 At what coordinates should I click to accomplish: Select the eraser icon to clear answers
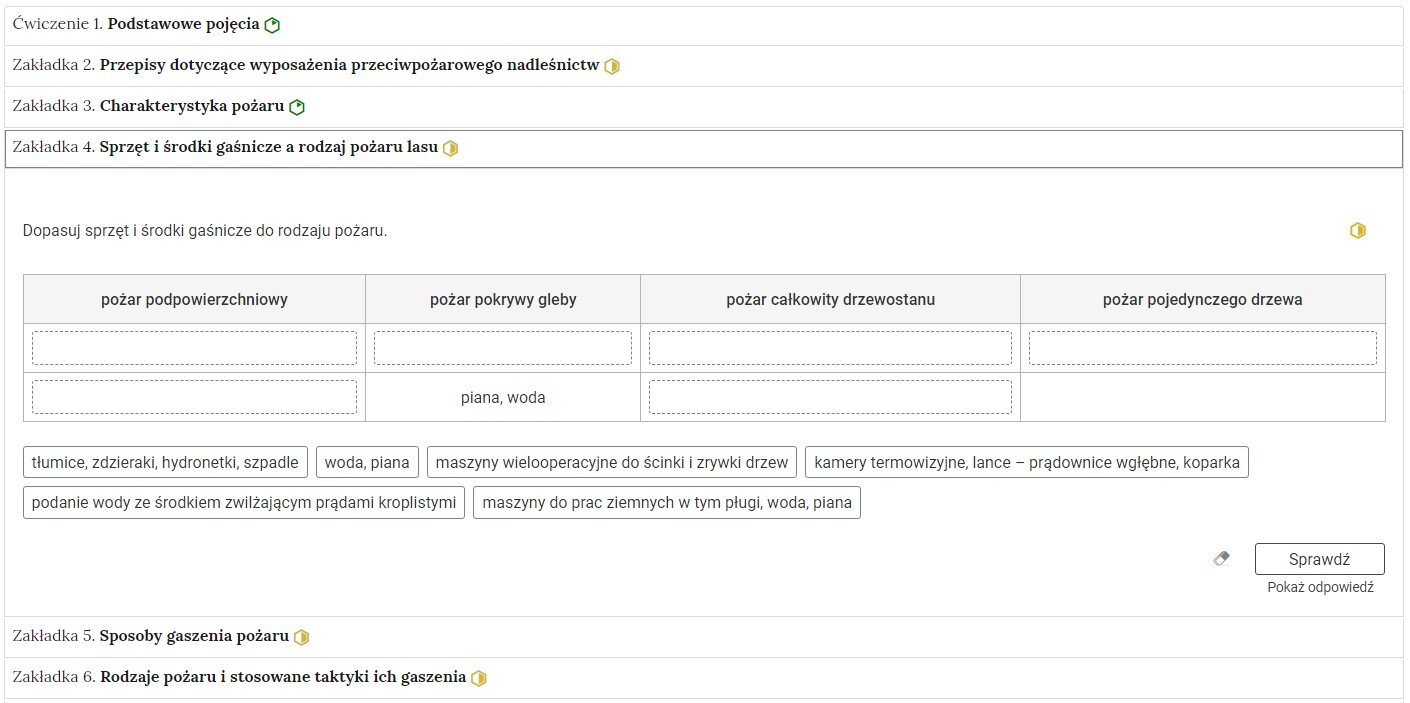coord(1221,559)
